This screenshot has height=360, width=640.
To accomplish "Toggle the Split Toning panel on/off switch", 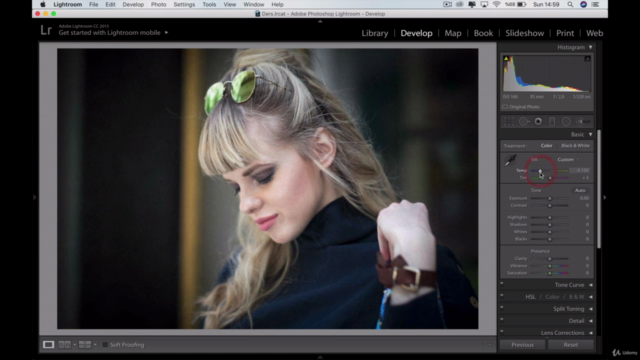I will click(502, 308).
